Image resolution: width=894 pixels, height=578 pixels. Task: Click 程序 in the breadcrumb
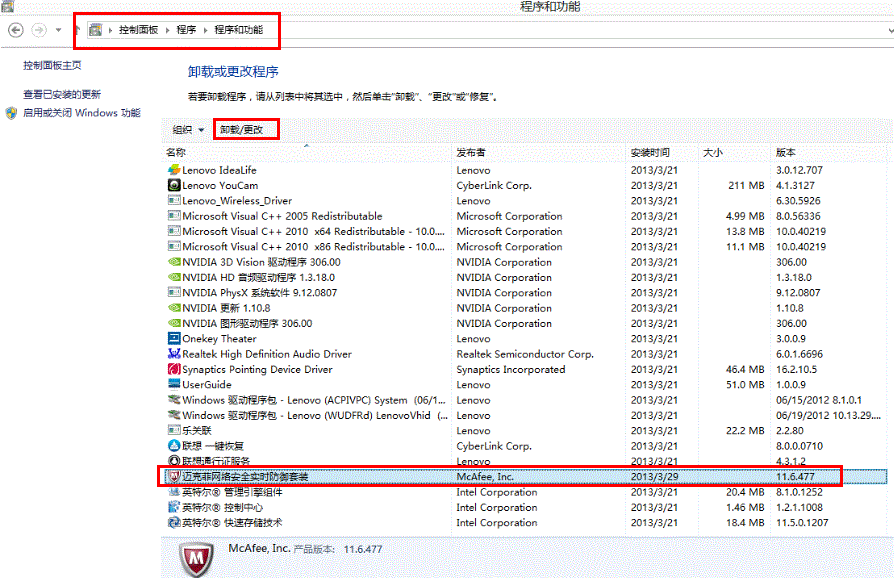(186, 30)
